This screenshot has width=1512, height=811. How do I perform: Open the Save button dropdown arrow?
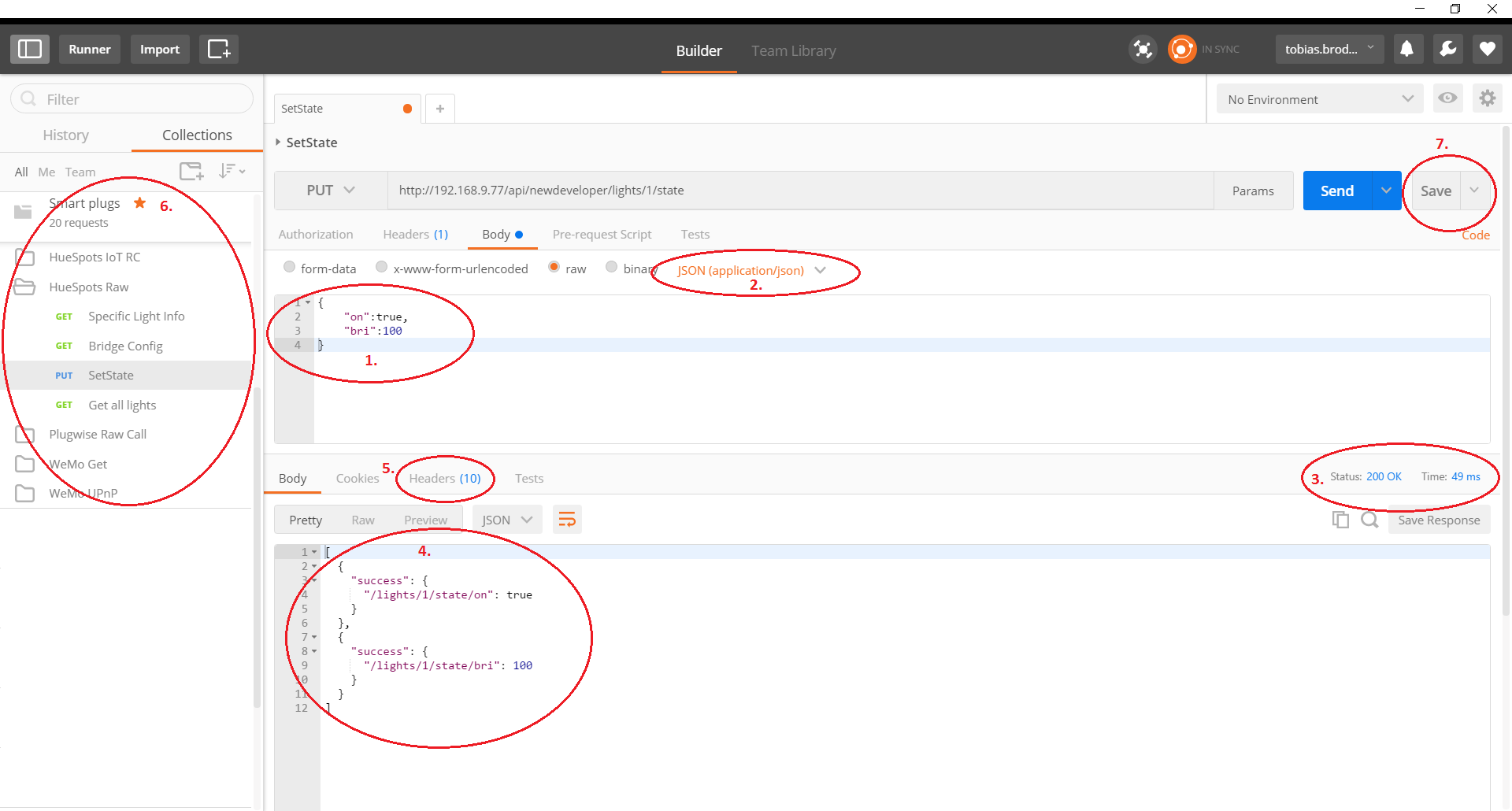1473,191
